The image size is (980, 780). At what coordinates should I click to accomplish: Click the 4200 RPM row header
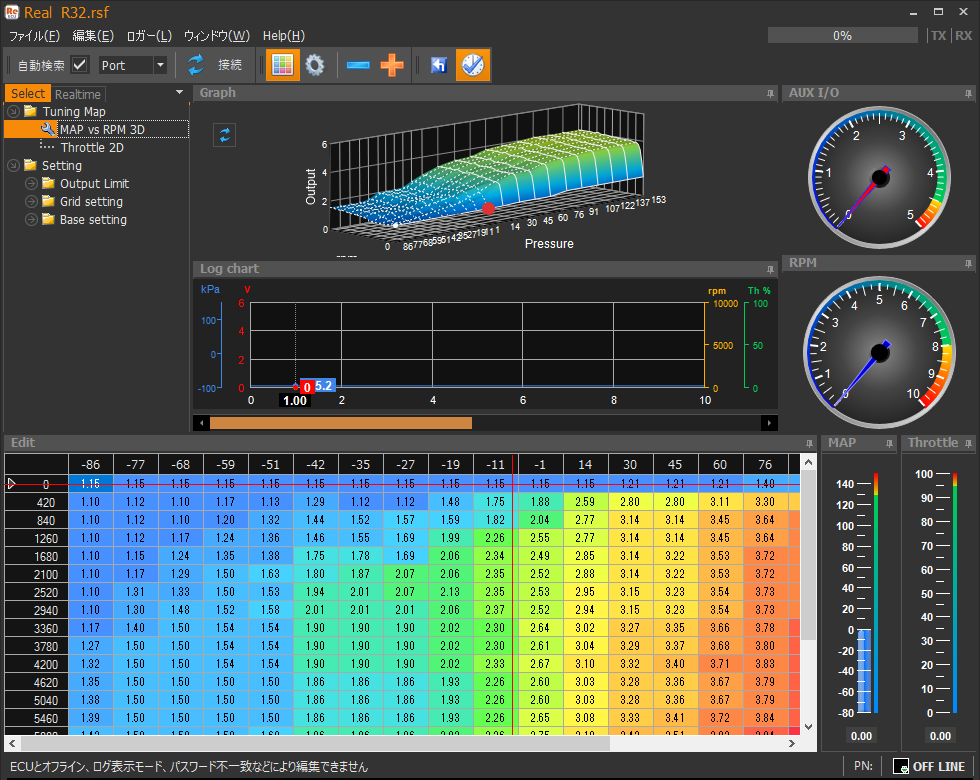click(x=36, y=664)
